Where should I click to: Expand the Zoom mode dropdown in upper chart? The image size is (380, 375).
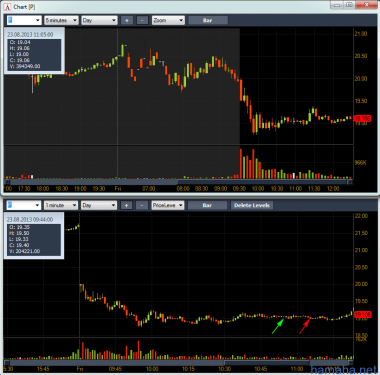168,20
